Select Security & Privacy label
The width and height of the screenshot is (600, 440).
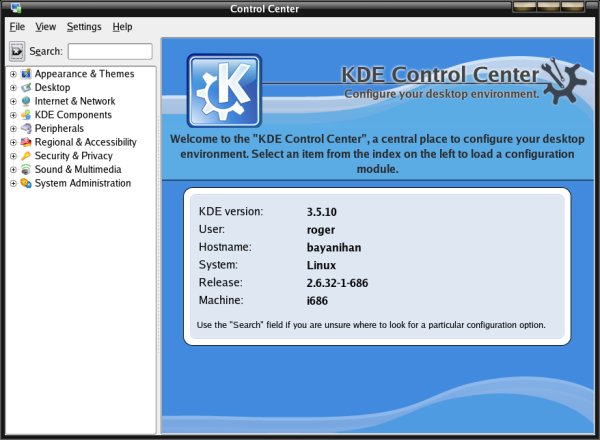click(x=74, y=156)
